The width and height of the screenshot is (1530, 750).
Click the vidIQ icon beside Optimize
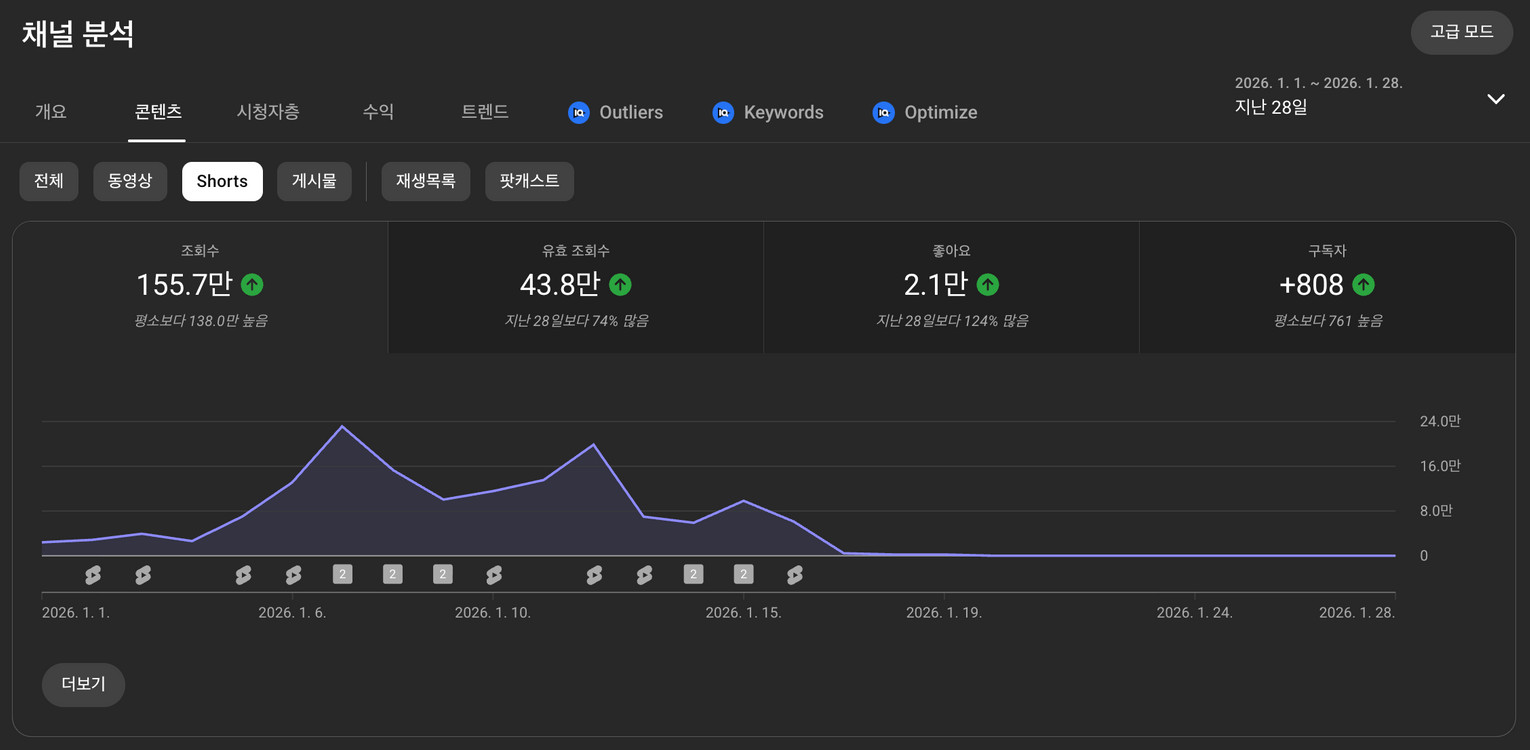883,112
